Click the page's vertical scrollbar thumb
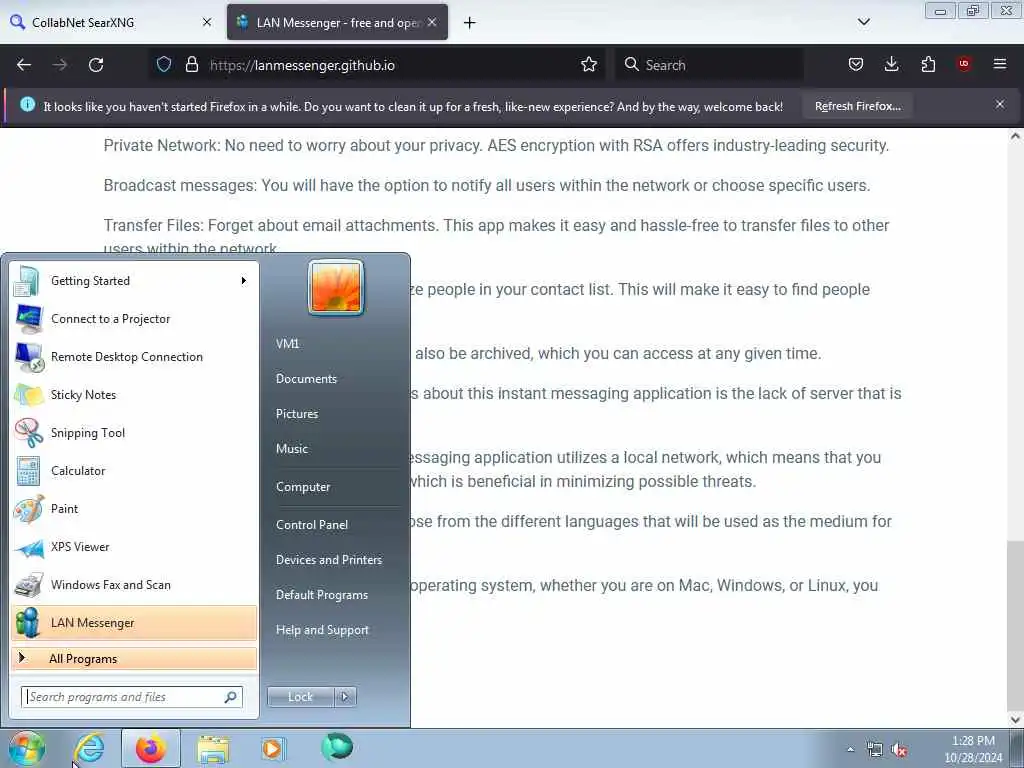 (x=1015, y=626)
